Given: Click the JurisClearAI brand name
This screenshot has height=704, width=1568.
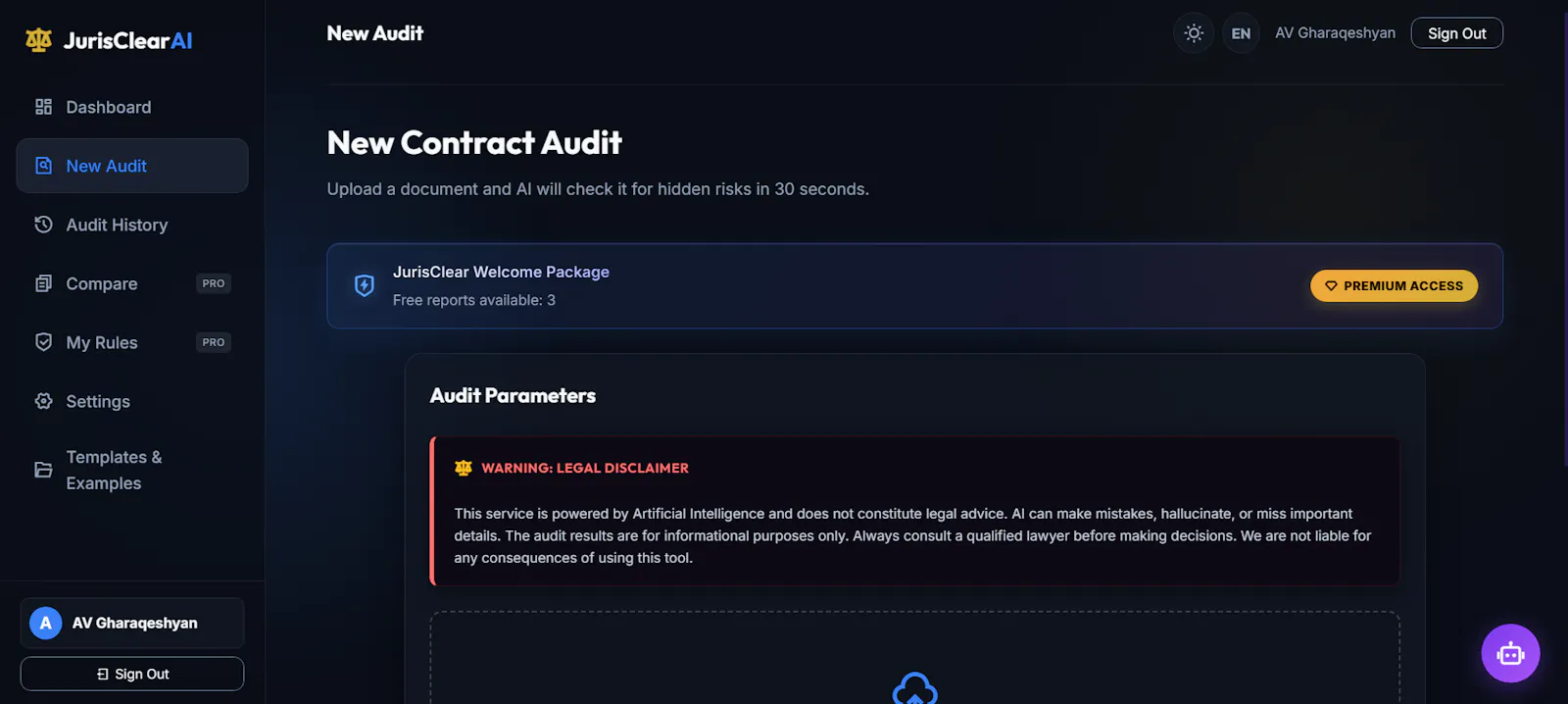Looking at the screenshot, I should click(127, 40).
